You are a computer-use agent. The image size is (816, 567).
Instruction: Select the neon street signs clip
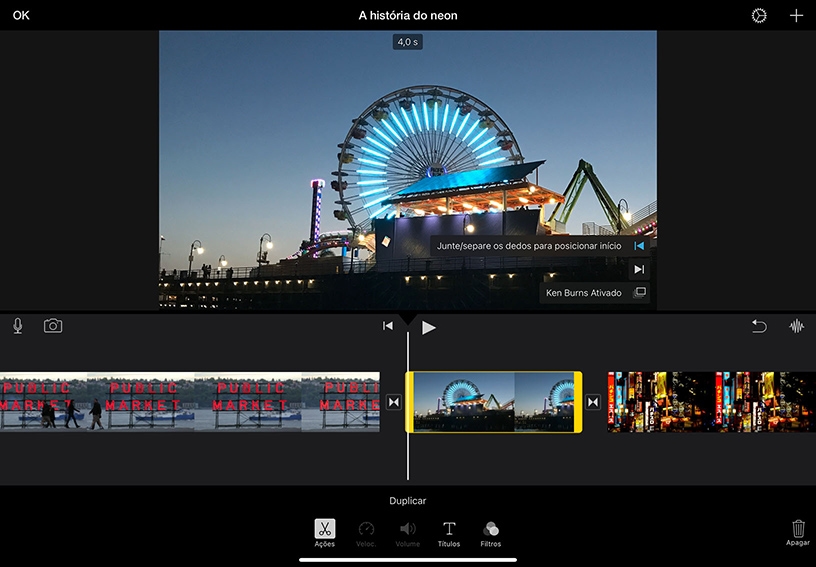[x=711, y=402]
